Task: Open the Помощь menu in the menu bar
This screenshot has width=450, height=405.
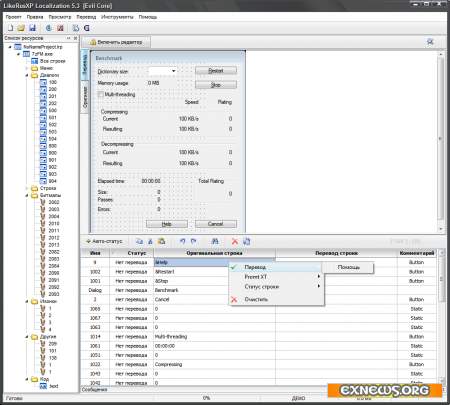Action: click(x=148, y=17)
